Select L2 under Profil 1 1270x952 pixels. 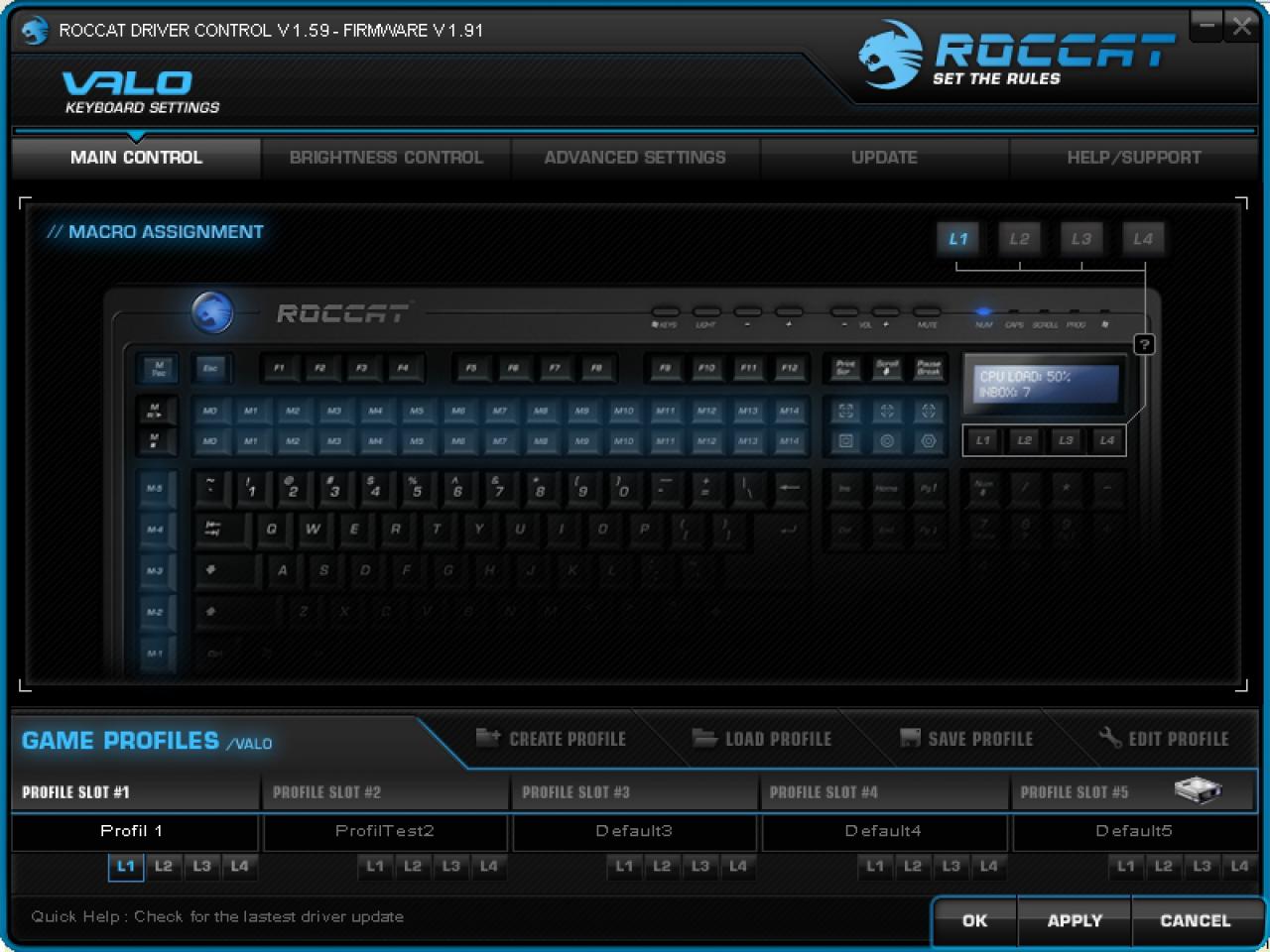[x=164, y=867]
